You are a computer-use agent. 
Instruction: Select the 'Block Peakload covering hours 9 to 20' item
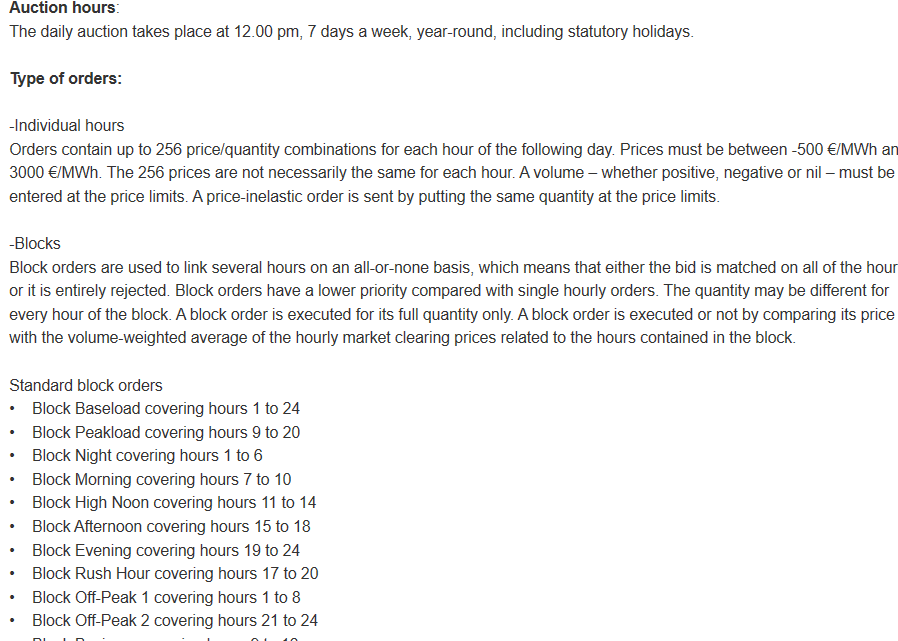coord(166,432)
